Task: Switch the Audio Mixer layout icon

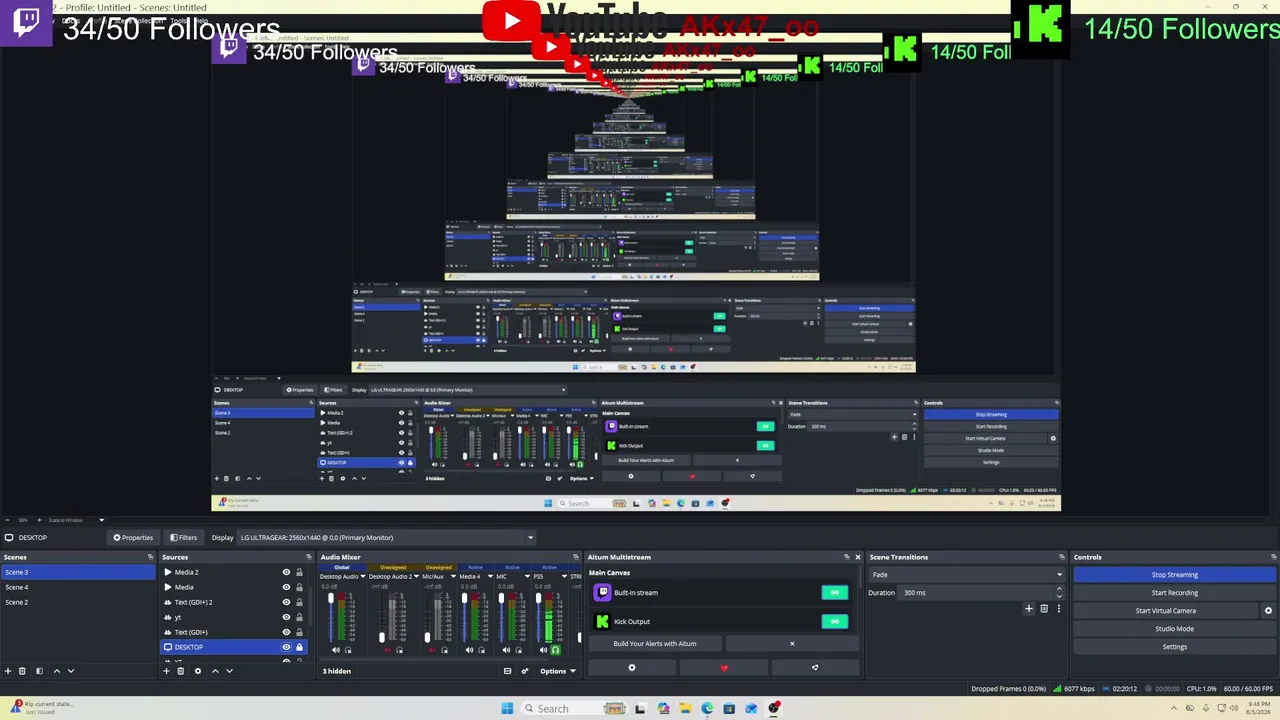Action: pos(507,671)
